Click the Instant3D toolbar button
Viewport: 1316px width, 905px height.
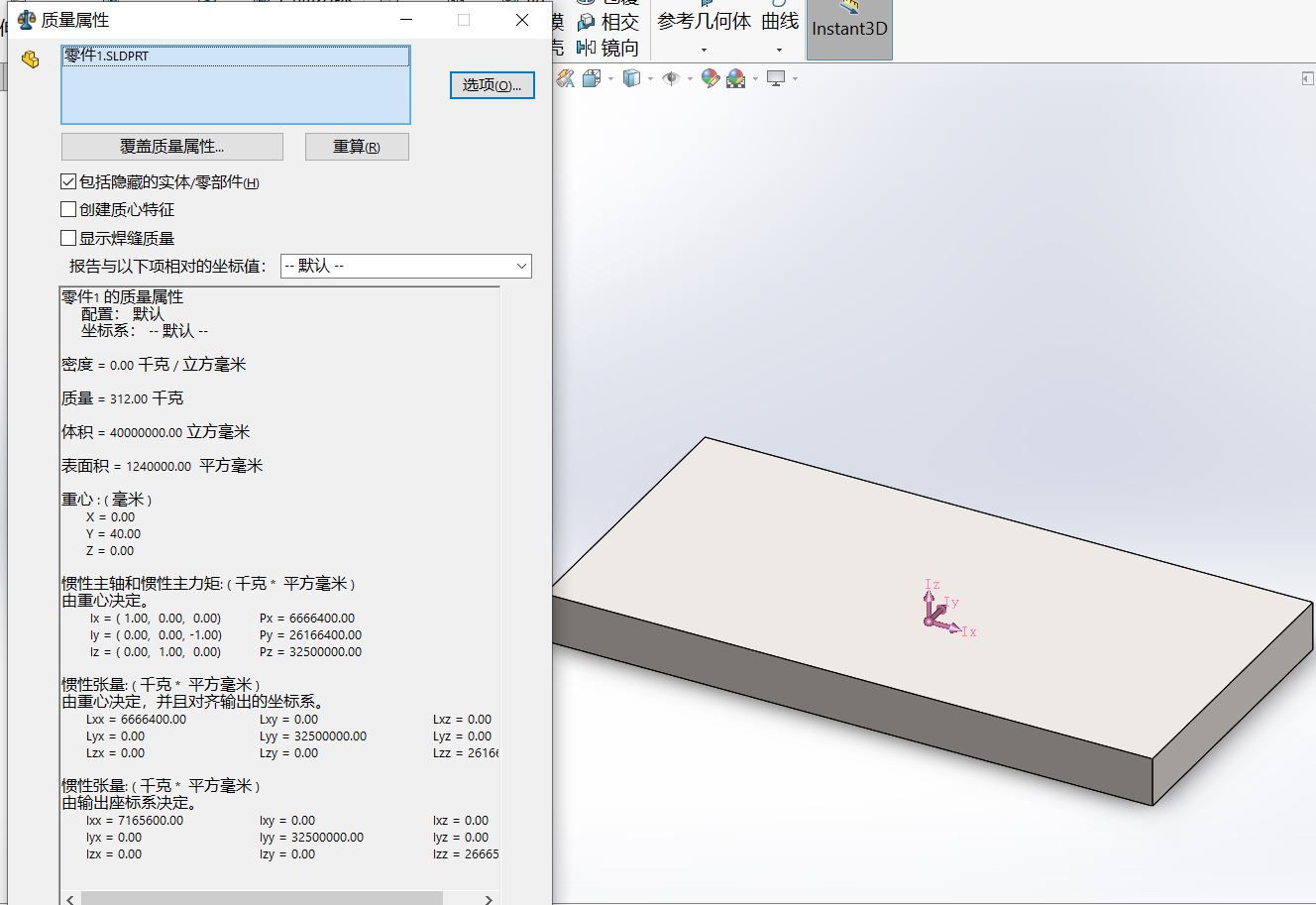click(x=849, y=29)
